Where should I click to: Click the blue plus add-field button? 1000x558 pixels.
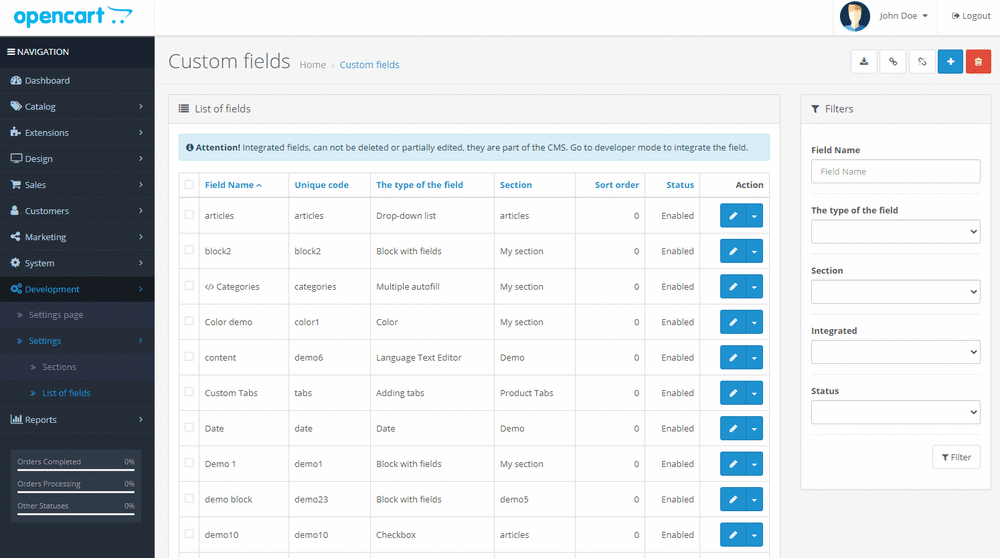(950, 62)
